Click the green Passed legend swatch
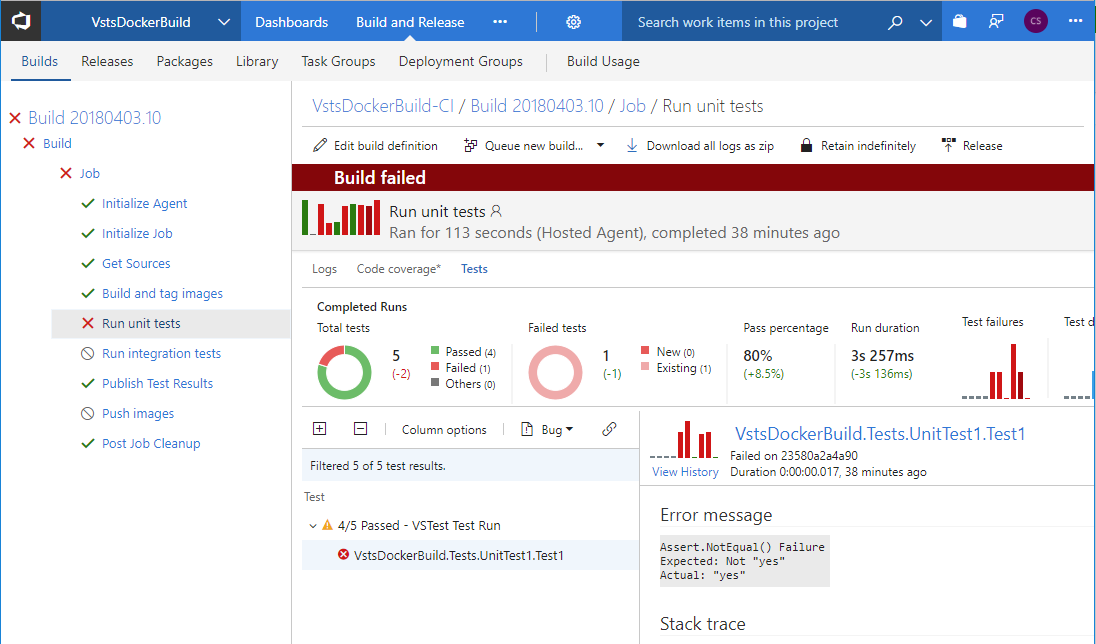 pyautogui.click(x=435, y=351)
